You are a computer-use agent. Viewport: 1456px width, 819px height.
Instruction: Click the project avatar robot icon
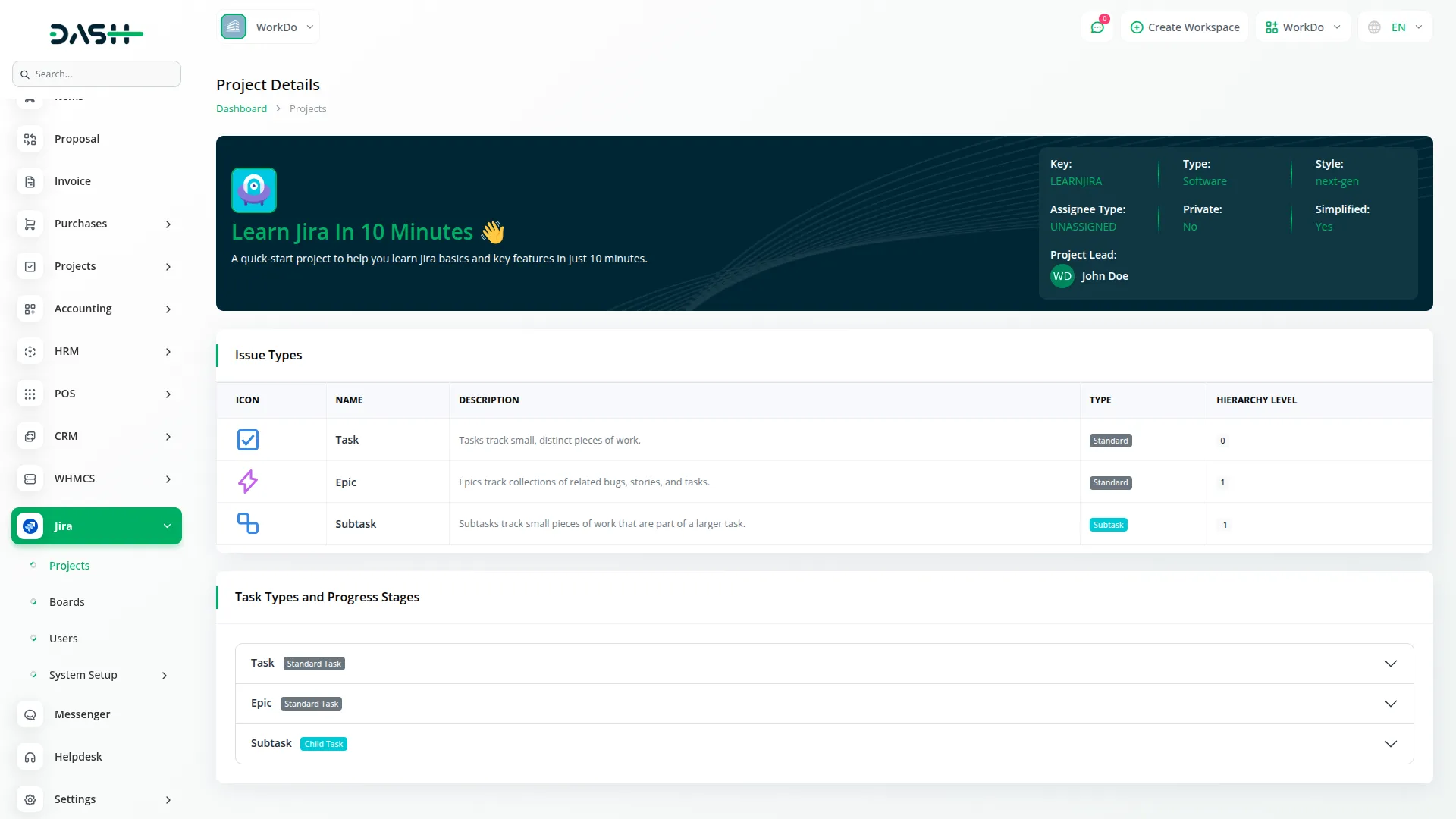(254, 190)
